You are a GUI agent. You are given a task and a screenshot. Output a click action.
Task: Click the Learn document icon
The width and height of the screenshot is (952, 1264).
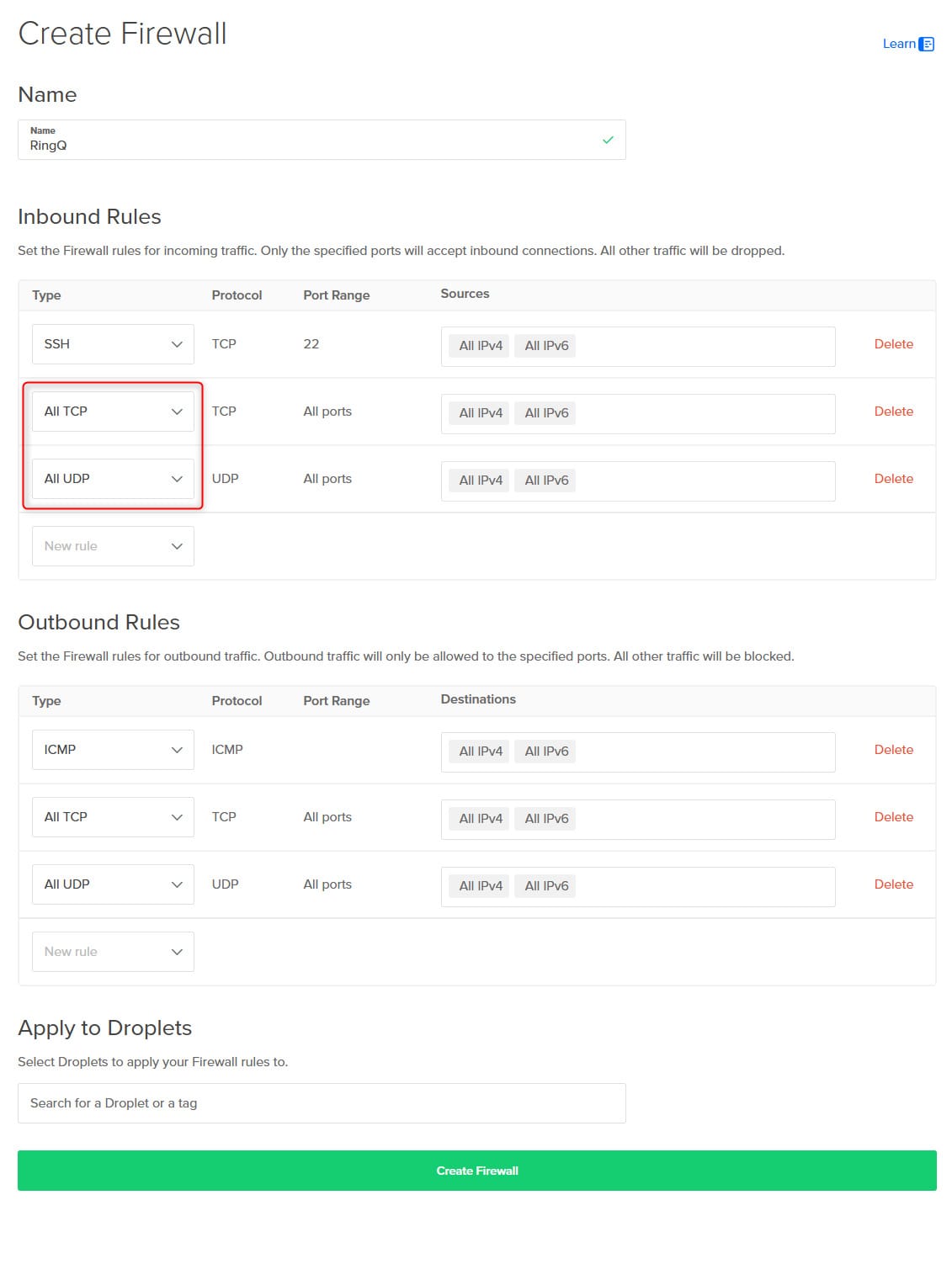pyautogui.click(x=928, y=43)
